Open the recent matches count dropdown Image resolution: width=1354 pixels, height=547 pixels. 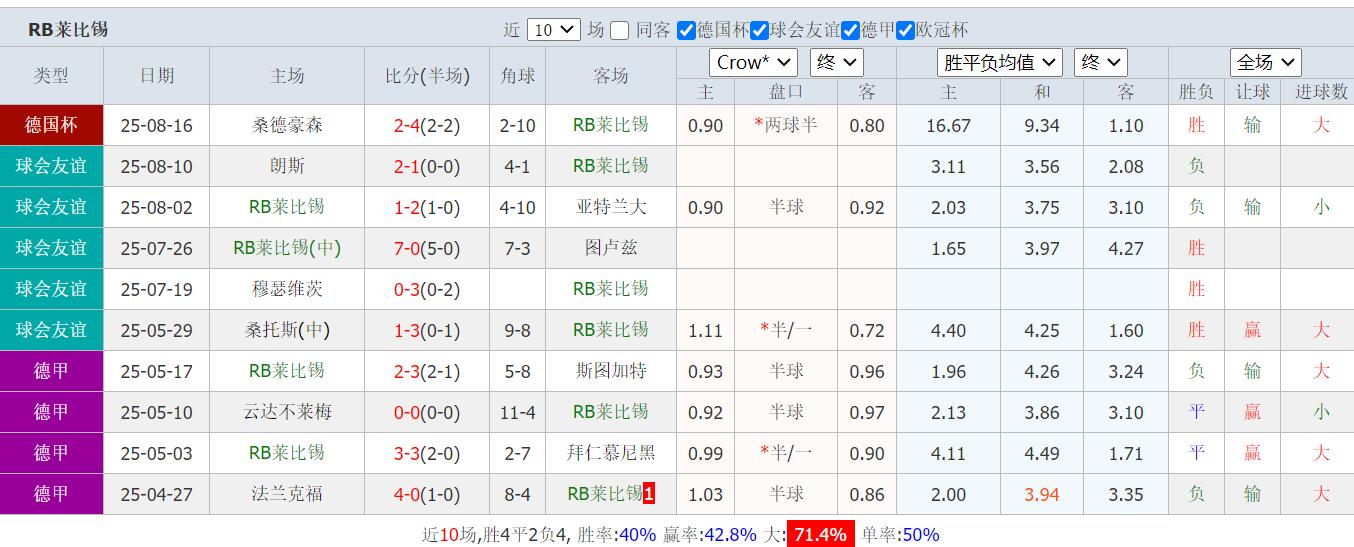[x=554, y=30]
